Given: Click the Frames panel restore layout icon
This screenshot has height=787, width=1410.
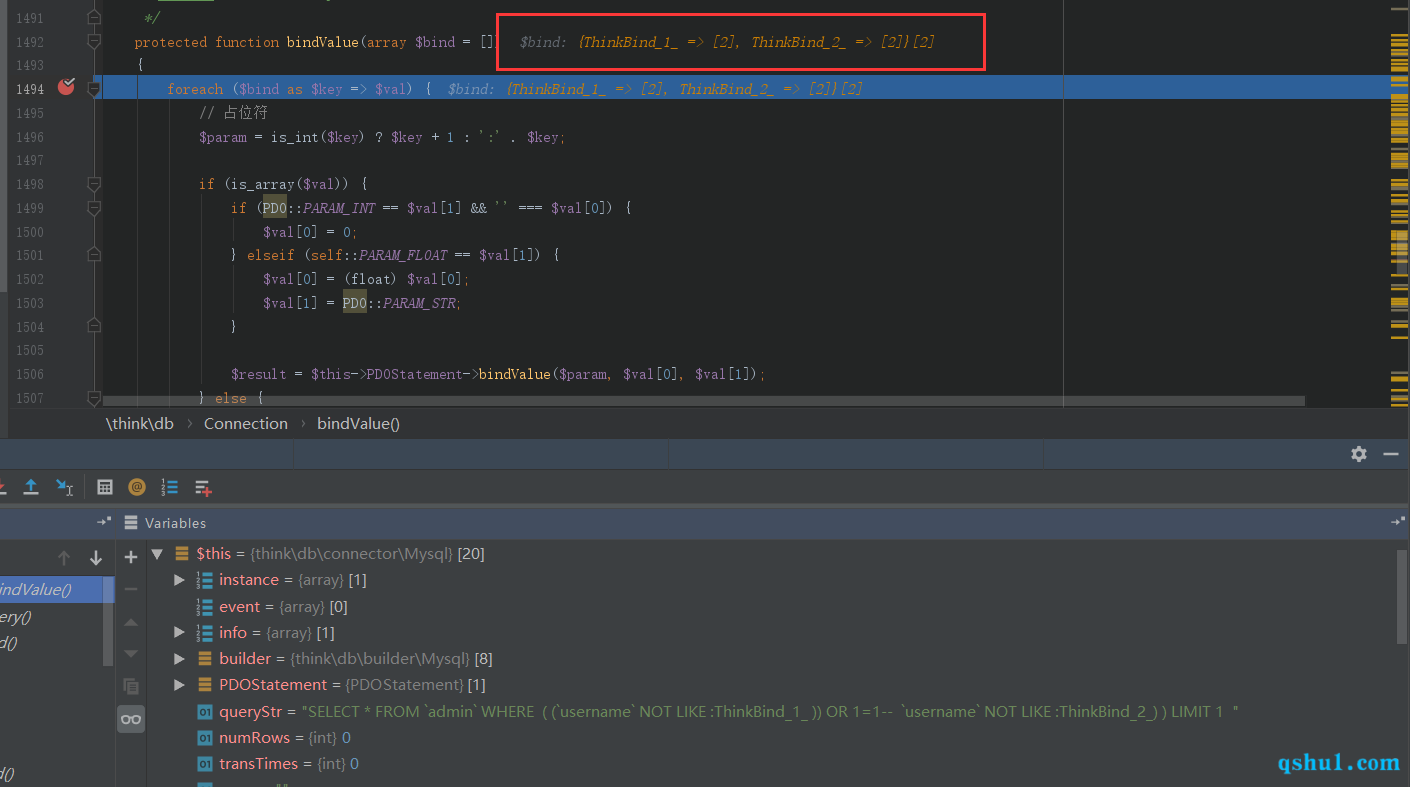Looking at the screenshot, I should (103, 522).
